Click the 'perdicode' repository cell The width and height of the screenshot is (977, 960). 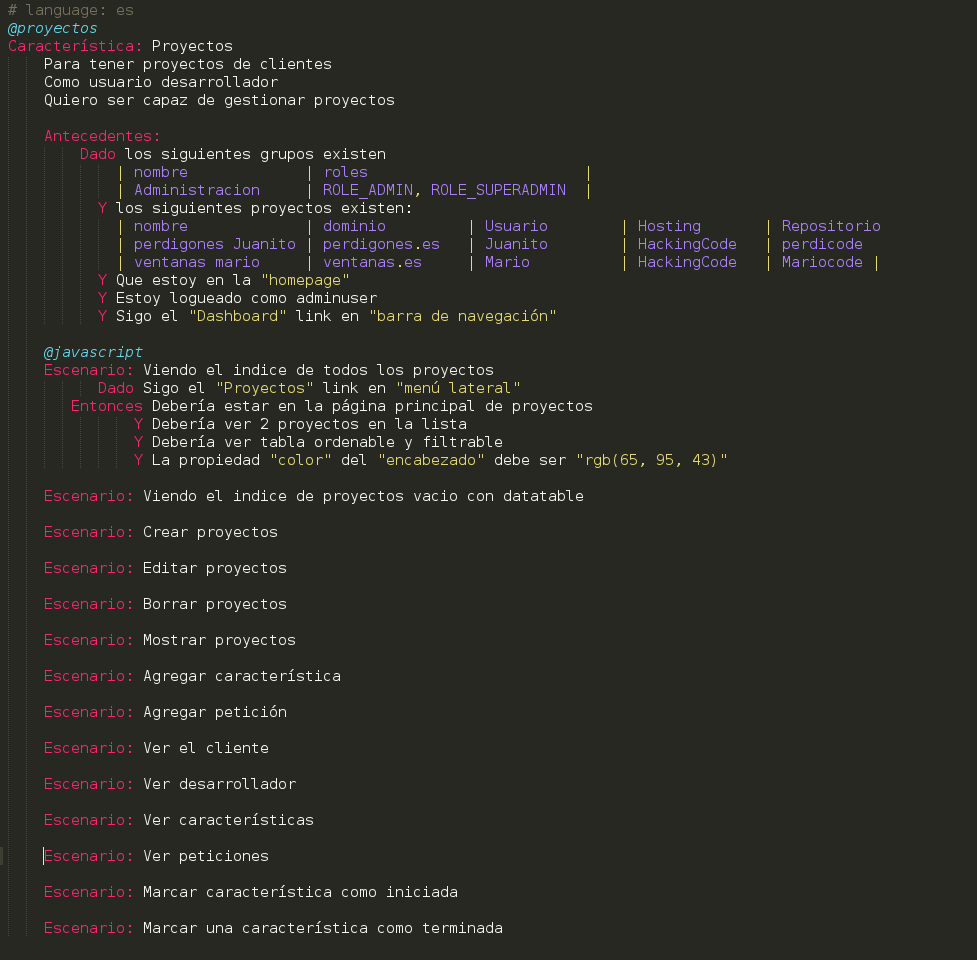pos(822,245)
